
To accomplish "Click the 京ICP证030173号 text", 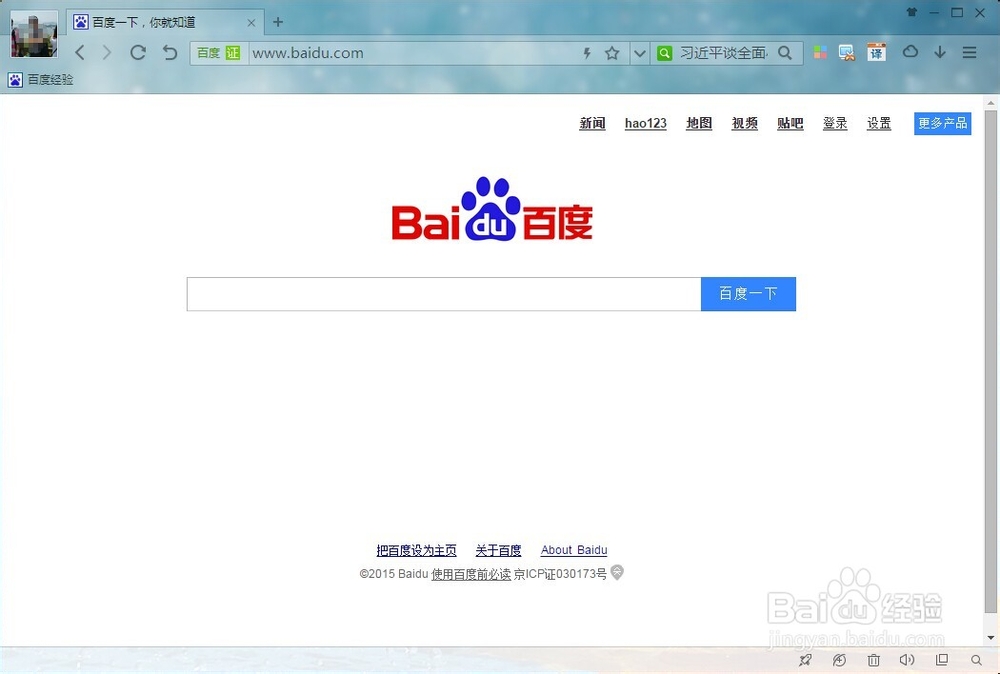I will coord(560,574).
